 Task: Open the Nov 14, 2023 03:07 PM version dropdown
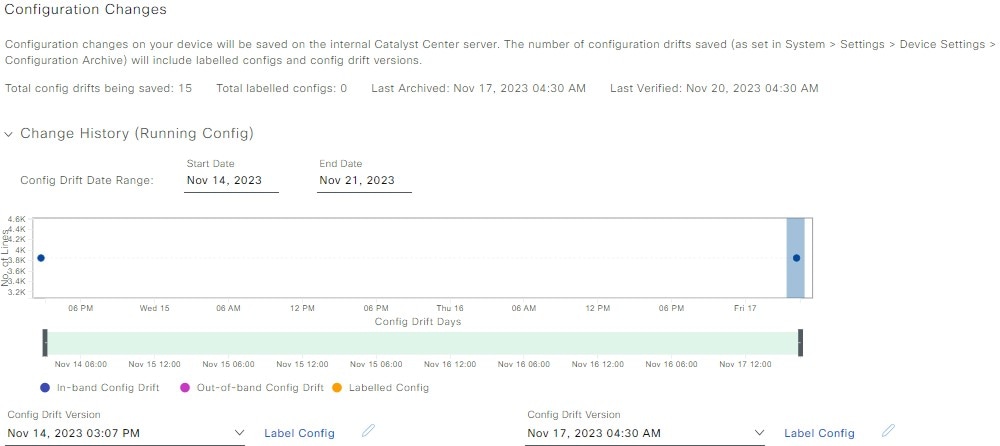125,433
